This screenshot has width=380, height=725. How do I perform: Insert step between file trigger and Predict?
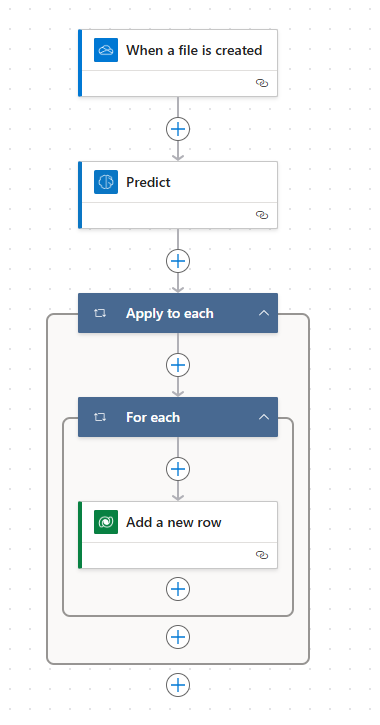178,129
